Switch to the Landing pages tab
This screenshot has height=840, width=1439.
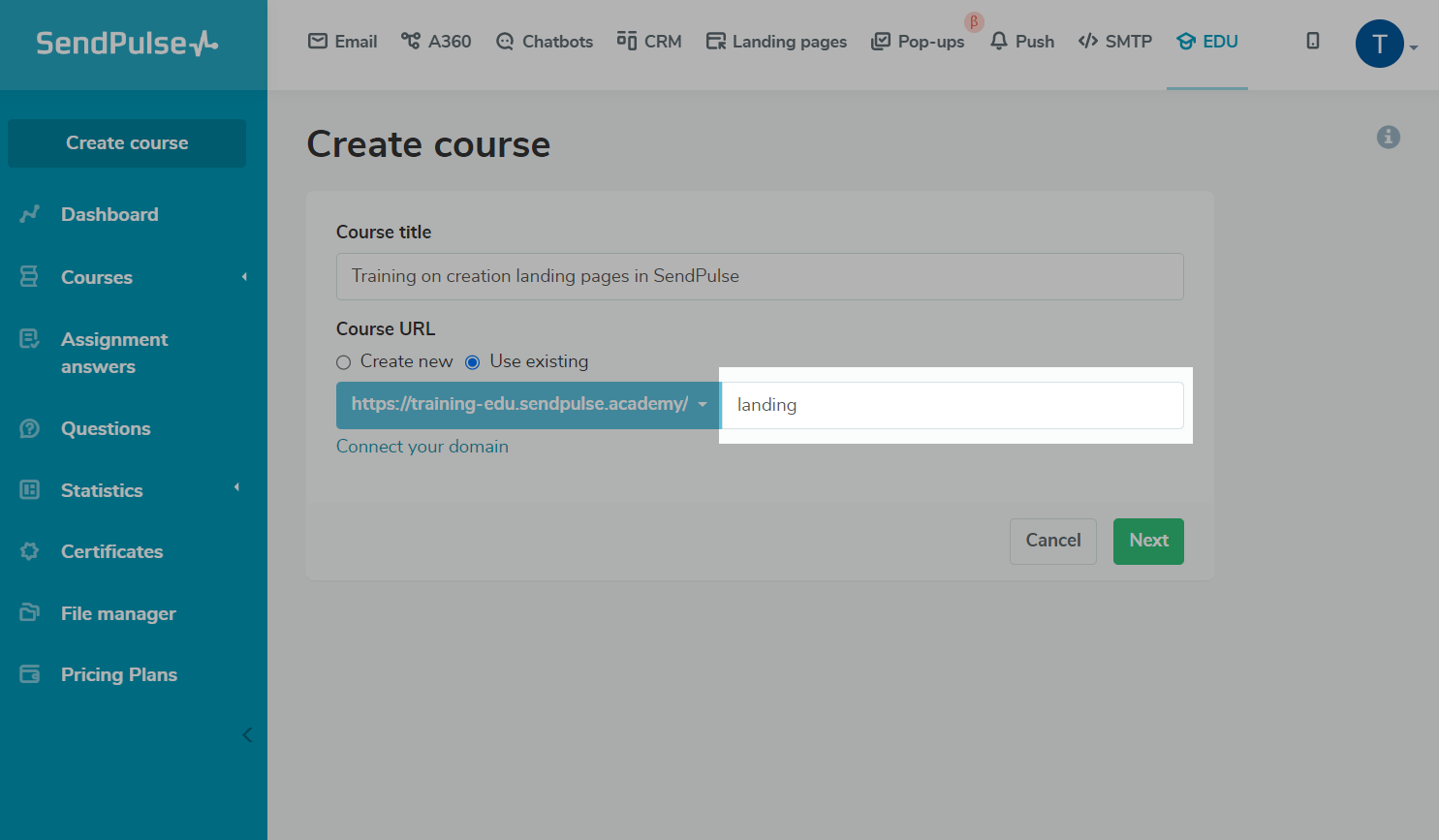tap(776, 42)
